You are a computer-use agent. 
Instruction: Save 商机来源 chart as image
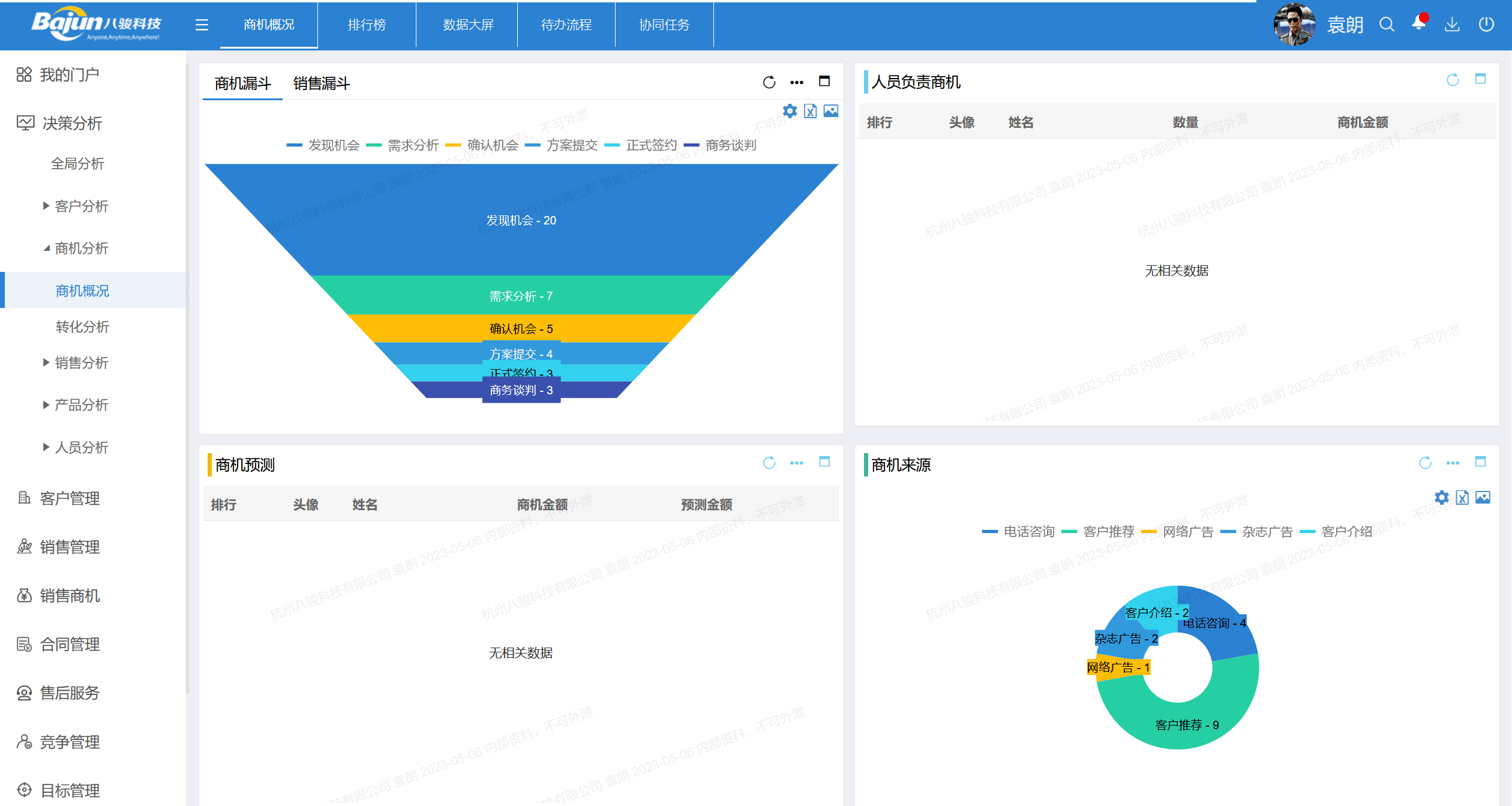(1482, 498)
